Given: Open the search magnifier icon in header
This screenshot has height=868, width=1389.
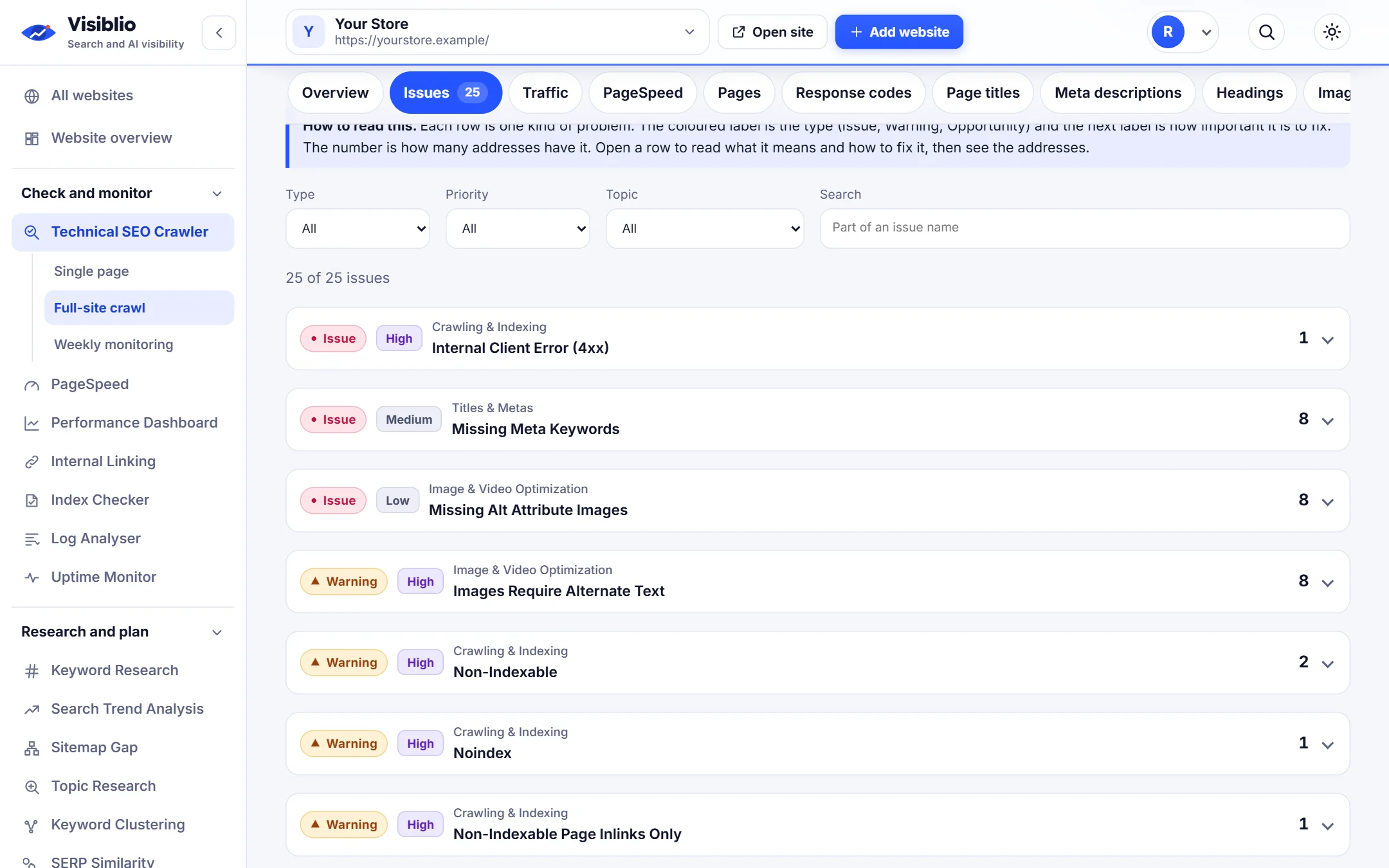Looking at the screenshot, I should (1266, 32).
